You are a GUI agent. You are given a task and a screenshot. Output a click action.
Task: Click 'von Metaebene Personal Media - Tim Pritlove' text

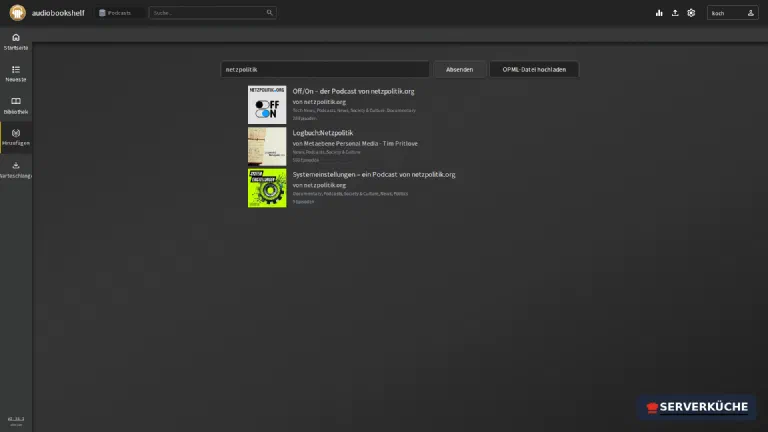[355, 144]
